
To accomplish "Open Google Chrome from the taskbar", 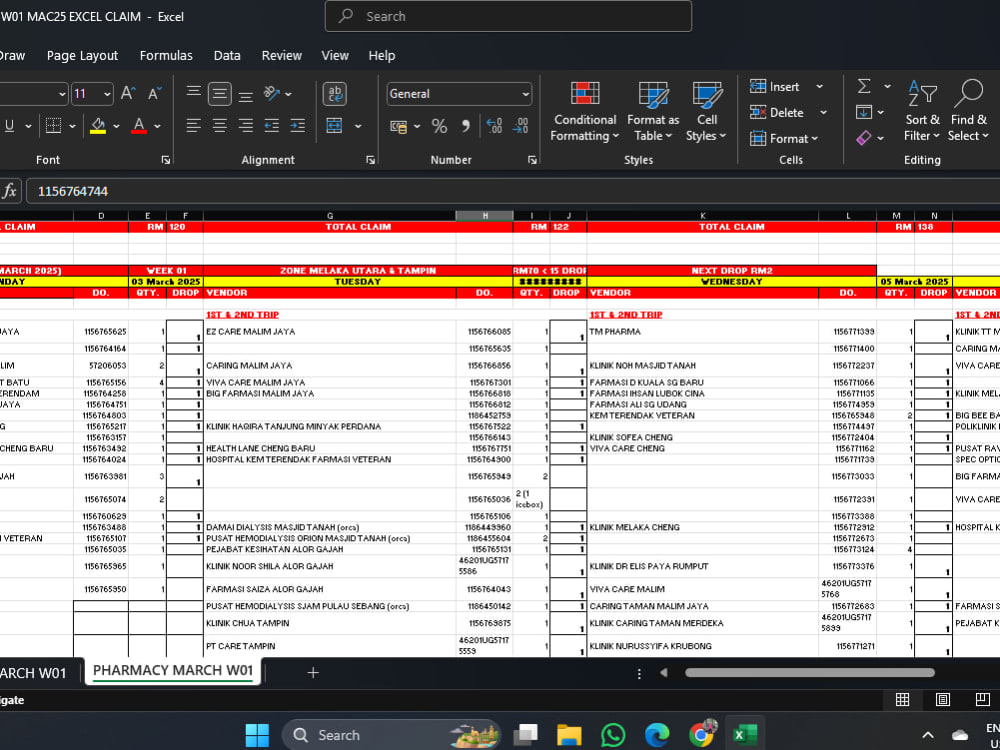I will click(702, 735).
